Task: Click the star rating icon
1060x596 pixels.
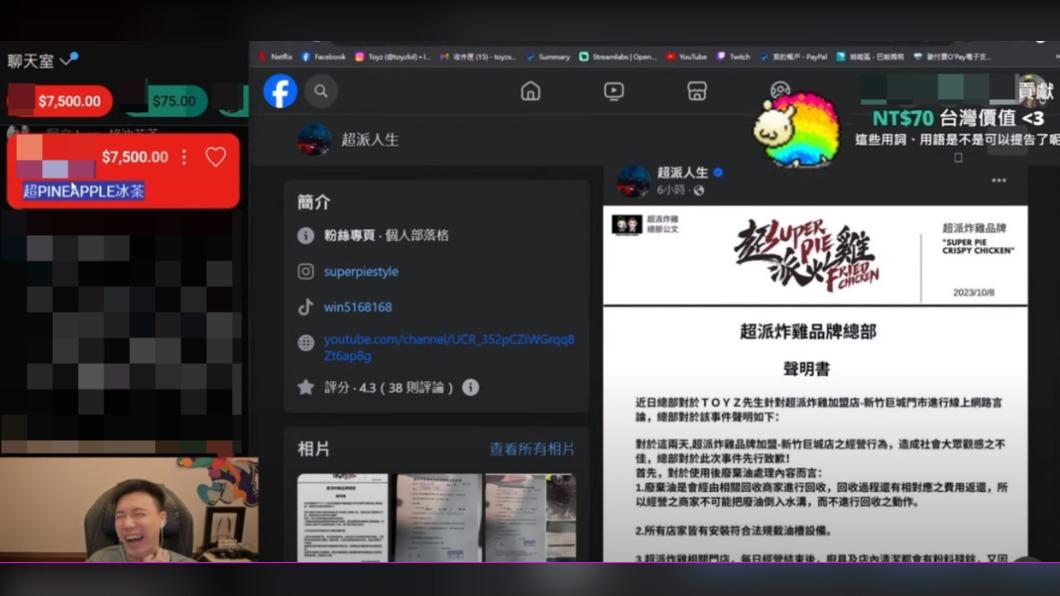Action: 306,387
